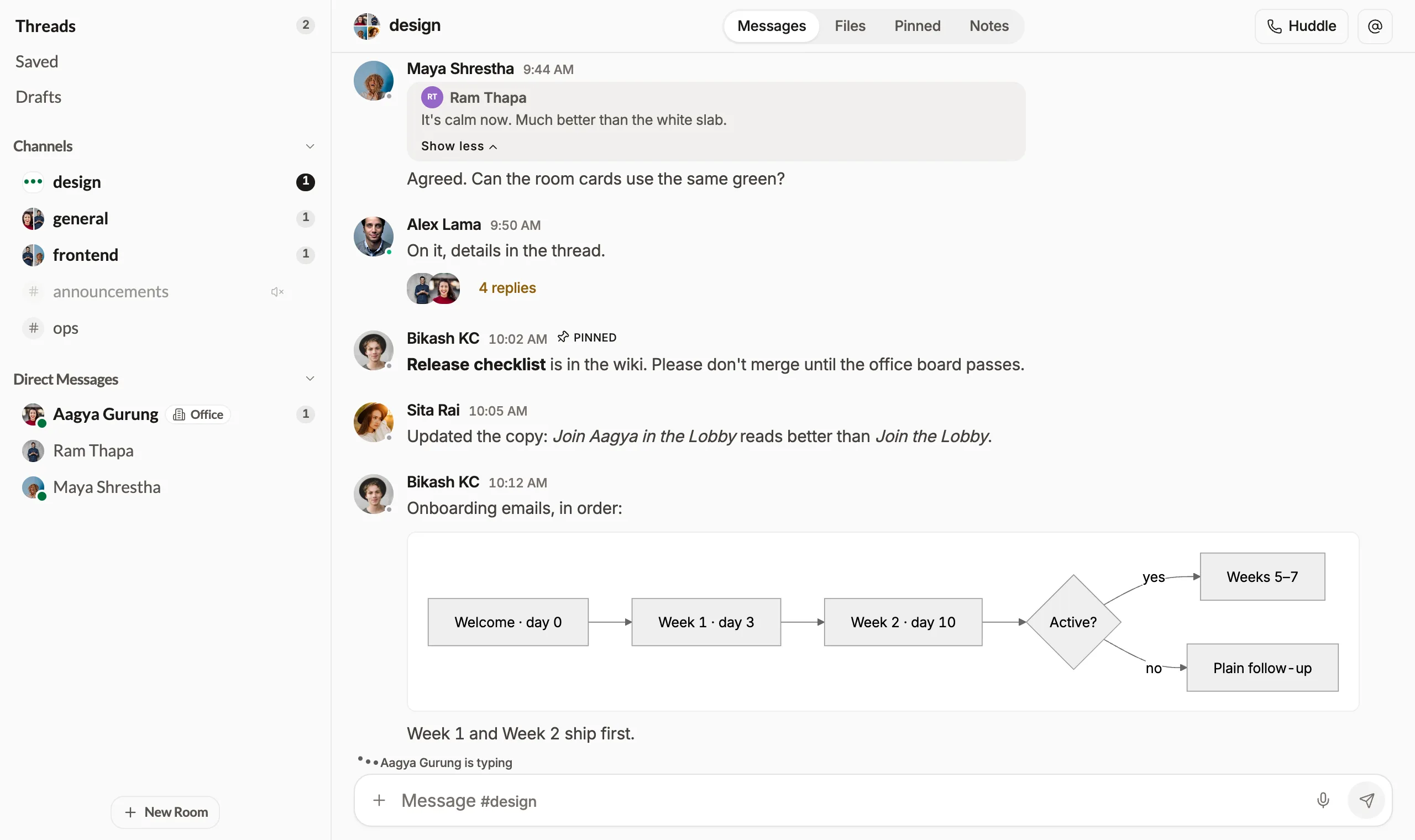1415x840 pixels.
Task: Open the Pinned tab
Action: click(916, 26)
